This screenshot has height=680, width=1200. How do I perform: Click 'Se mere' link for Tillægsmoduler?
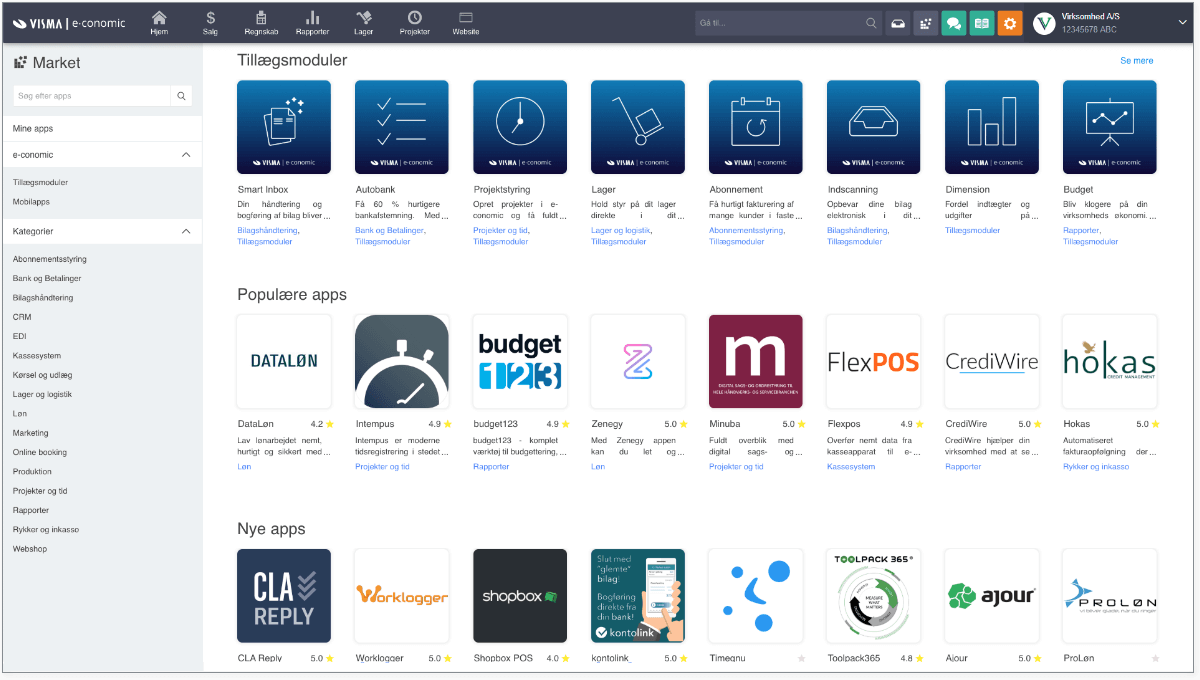click(x=1137, y=61)
